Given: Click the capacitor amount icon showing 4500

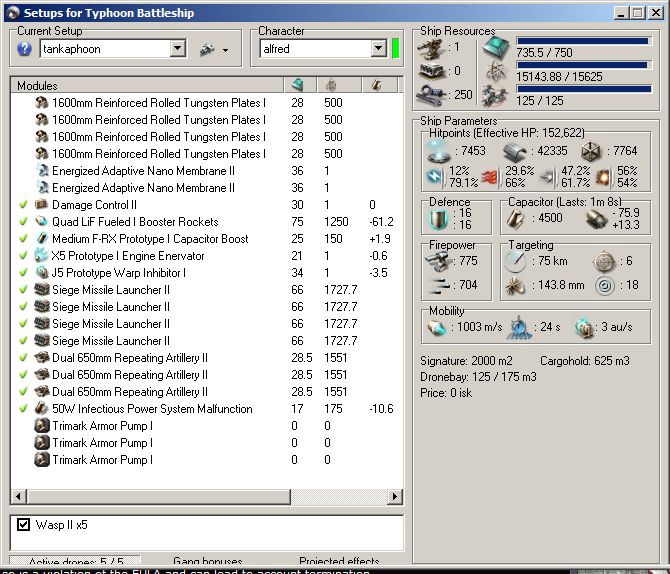Looking at the screenshot, I should coord(516,219).
